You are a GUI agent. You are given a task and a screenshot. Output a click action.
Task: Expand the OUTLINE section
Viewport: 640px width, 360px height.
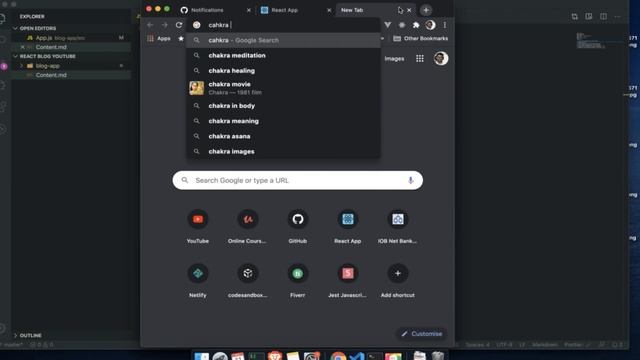point(28,336)
